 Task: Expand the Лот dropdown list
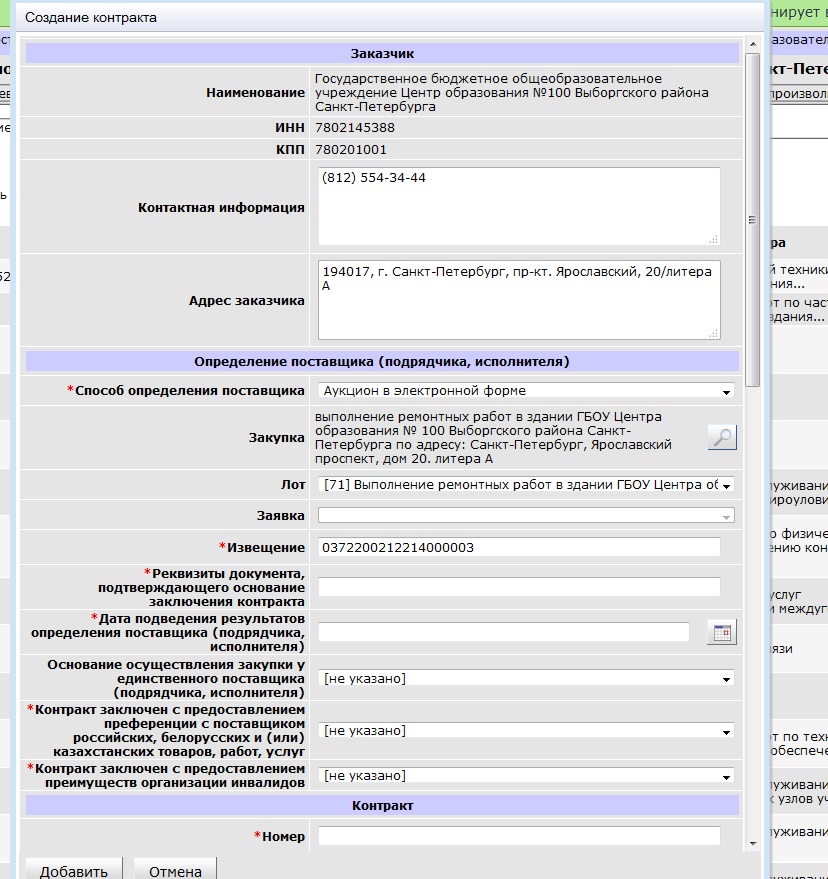tap(526, 485)
